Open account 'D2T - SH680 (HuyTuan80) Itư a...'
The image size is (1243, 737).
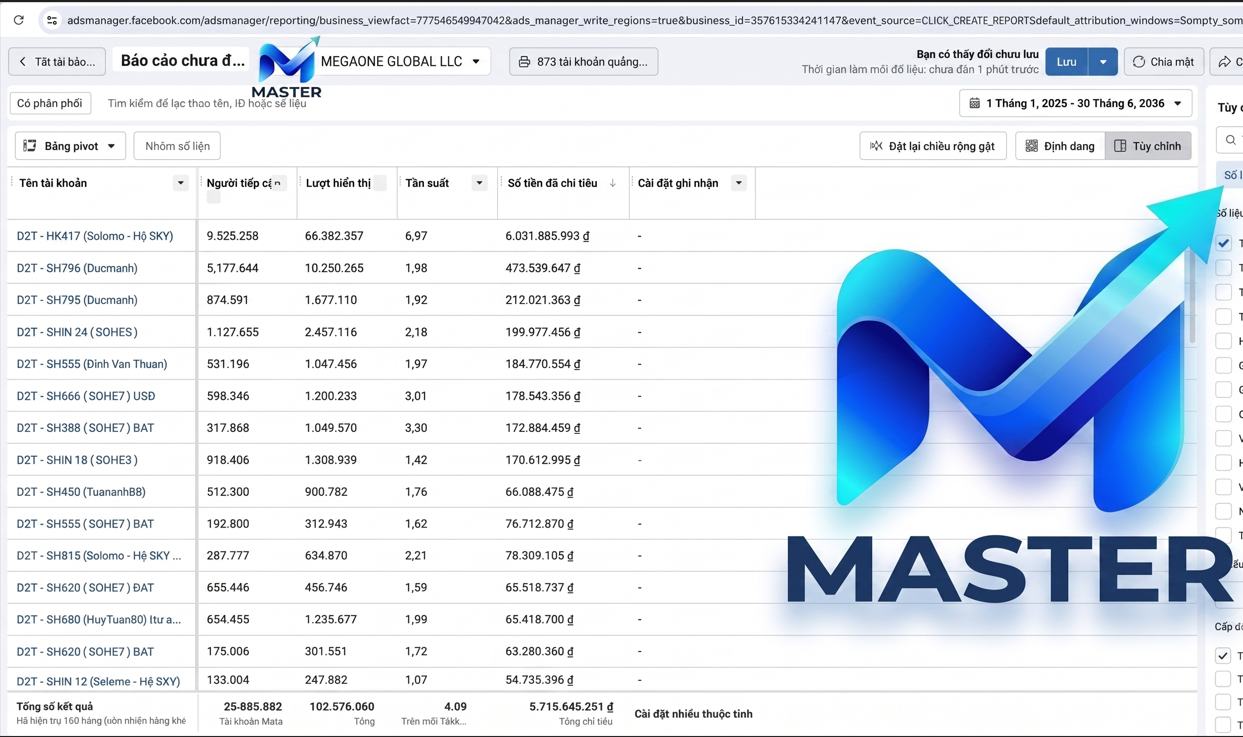pyautogui.click(x=99, y=620)
